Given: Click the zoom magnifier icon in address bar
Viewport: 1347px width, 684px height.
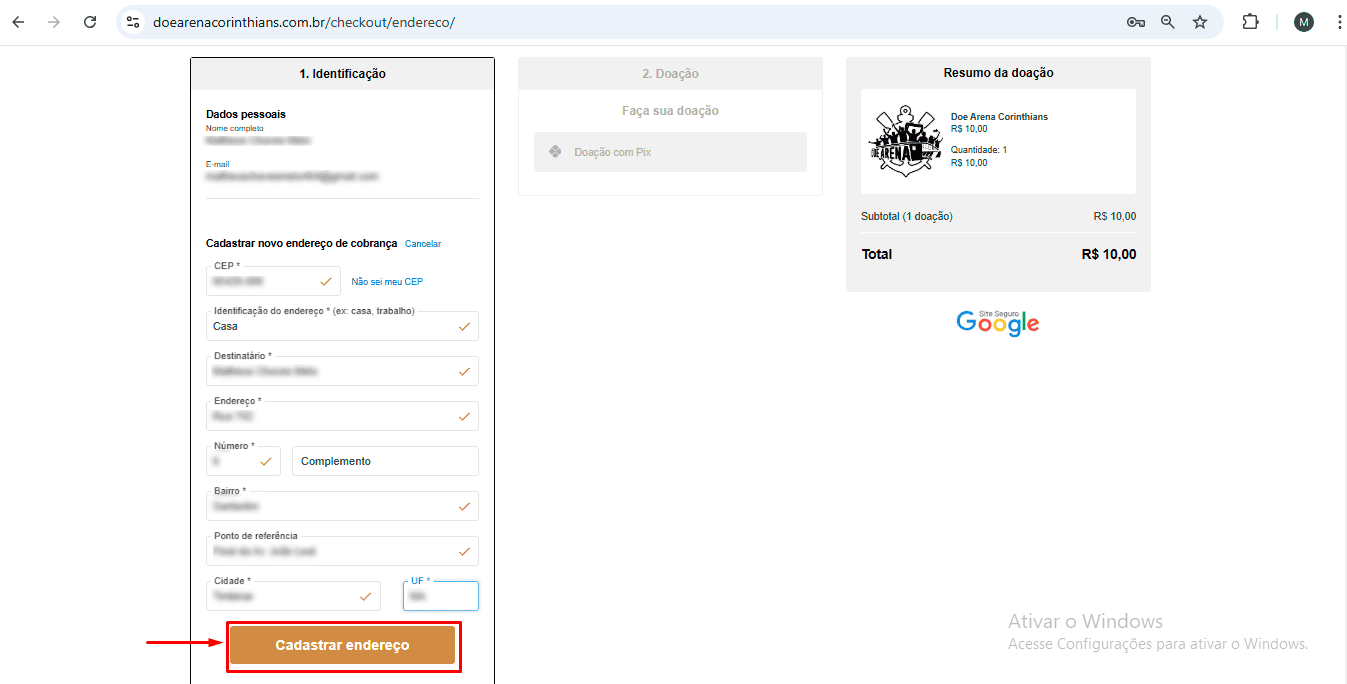Looking at the screenshot, I should point(1167,22).
